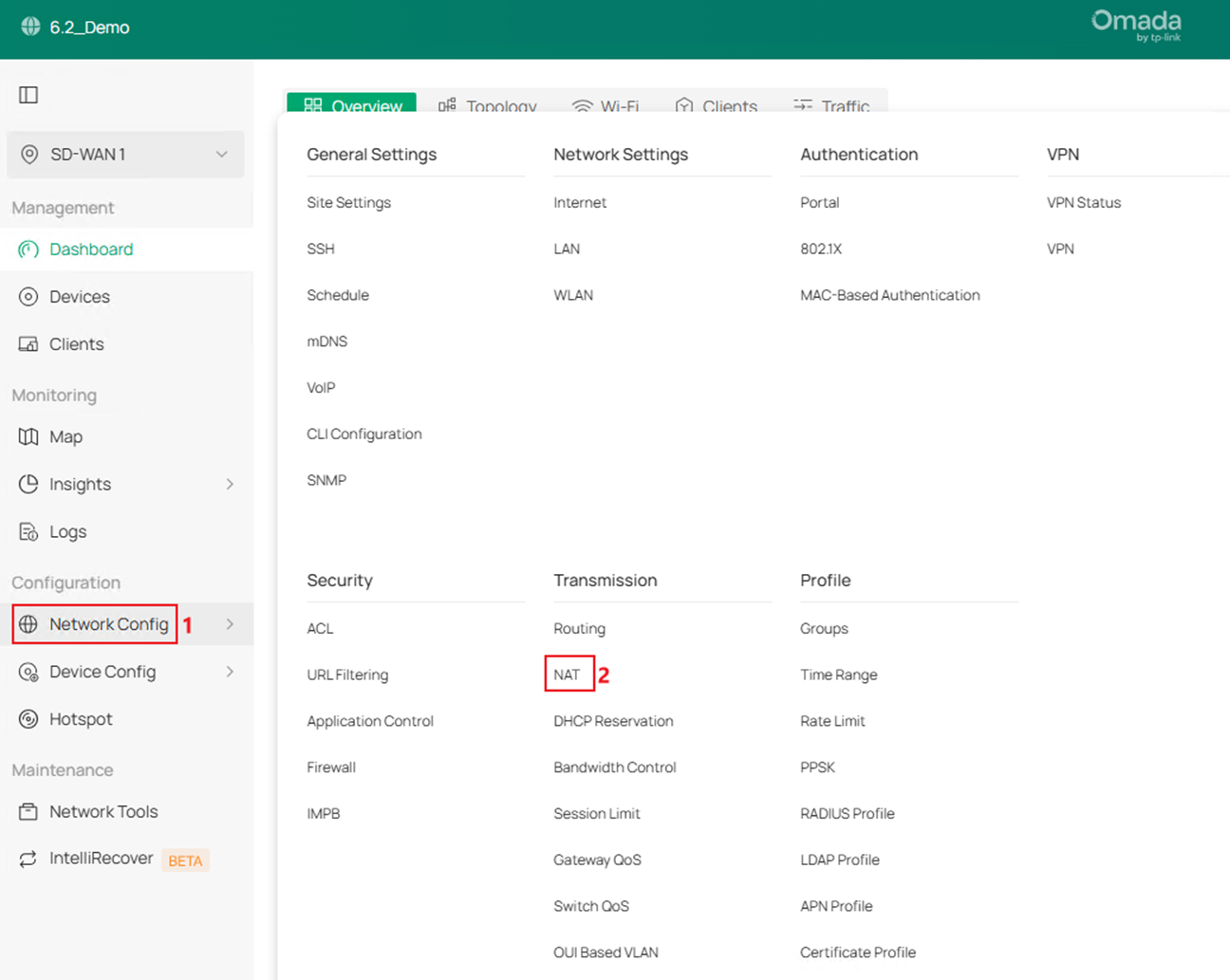Click the Map monitoring icon
This screenshot has height=980, width=1230.
point(29,436)
